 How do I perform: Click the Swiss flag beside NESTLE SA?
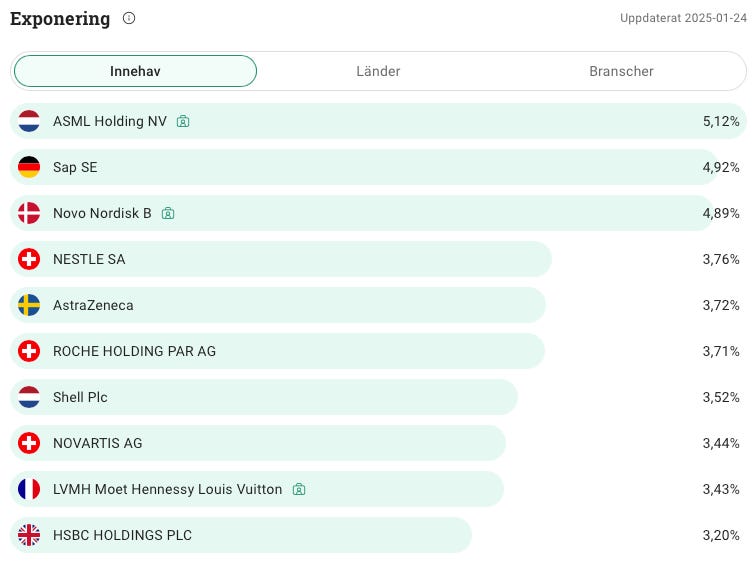click(29, 259)
